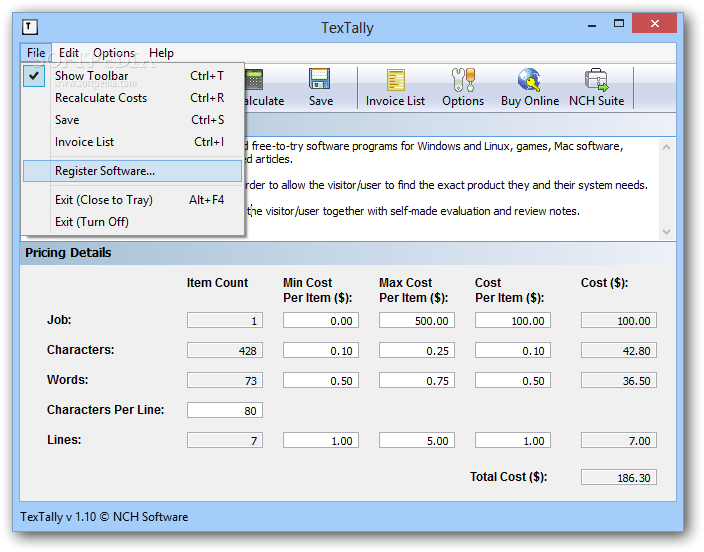The image size is (704, 552).
Task: Click the Buy Online globe icon
Action: pos(529,79)
